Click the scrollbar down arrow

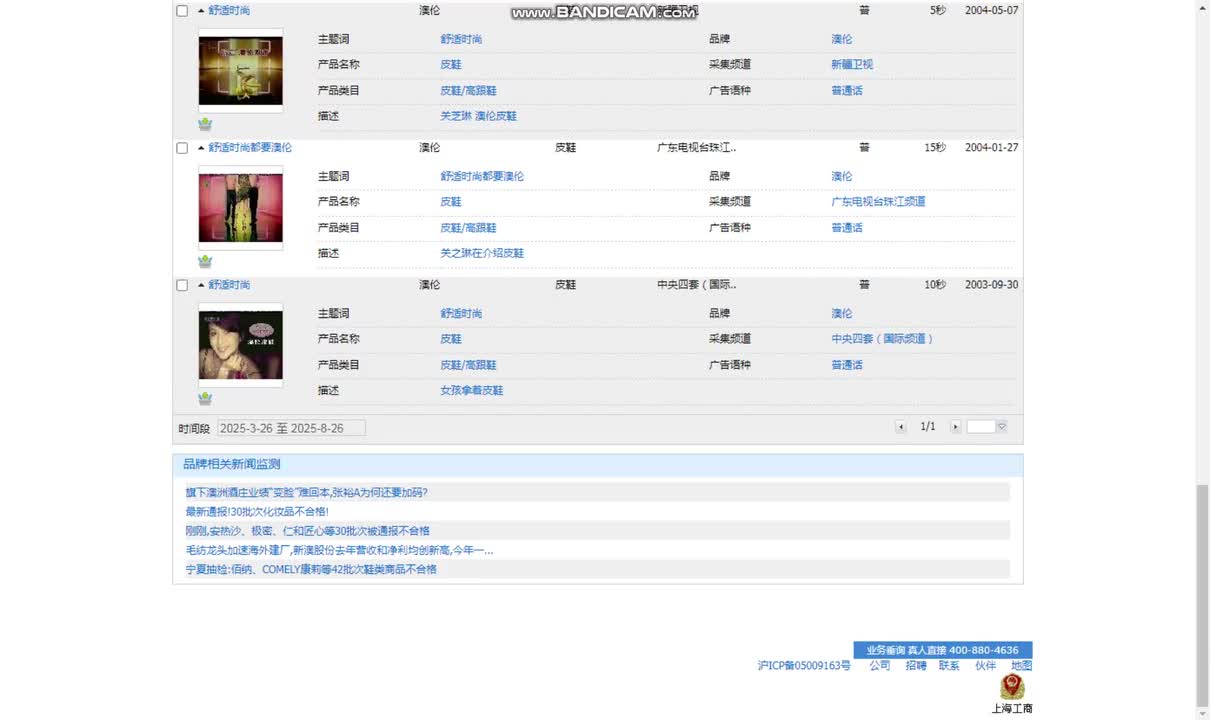[x=1202, y=712]
